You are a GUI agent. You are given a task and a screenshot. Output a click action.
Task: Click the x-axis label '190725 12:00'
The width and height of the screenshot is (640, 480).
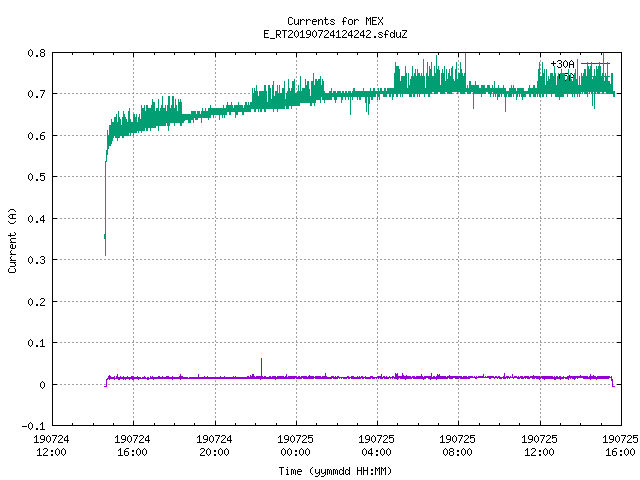coord(539,445)
